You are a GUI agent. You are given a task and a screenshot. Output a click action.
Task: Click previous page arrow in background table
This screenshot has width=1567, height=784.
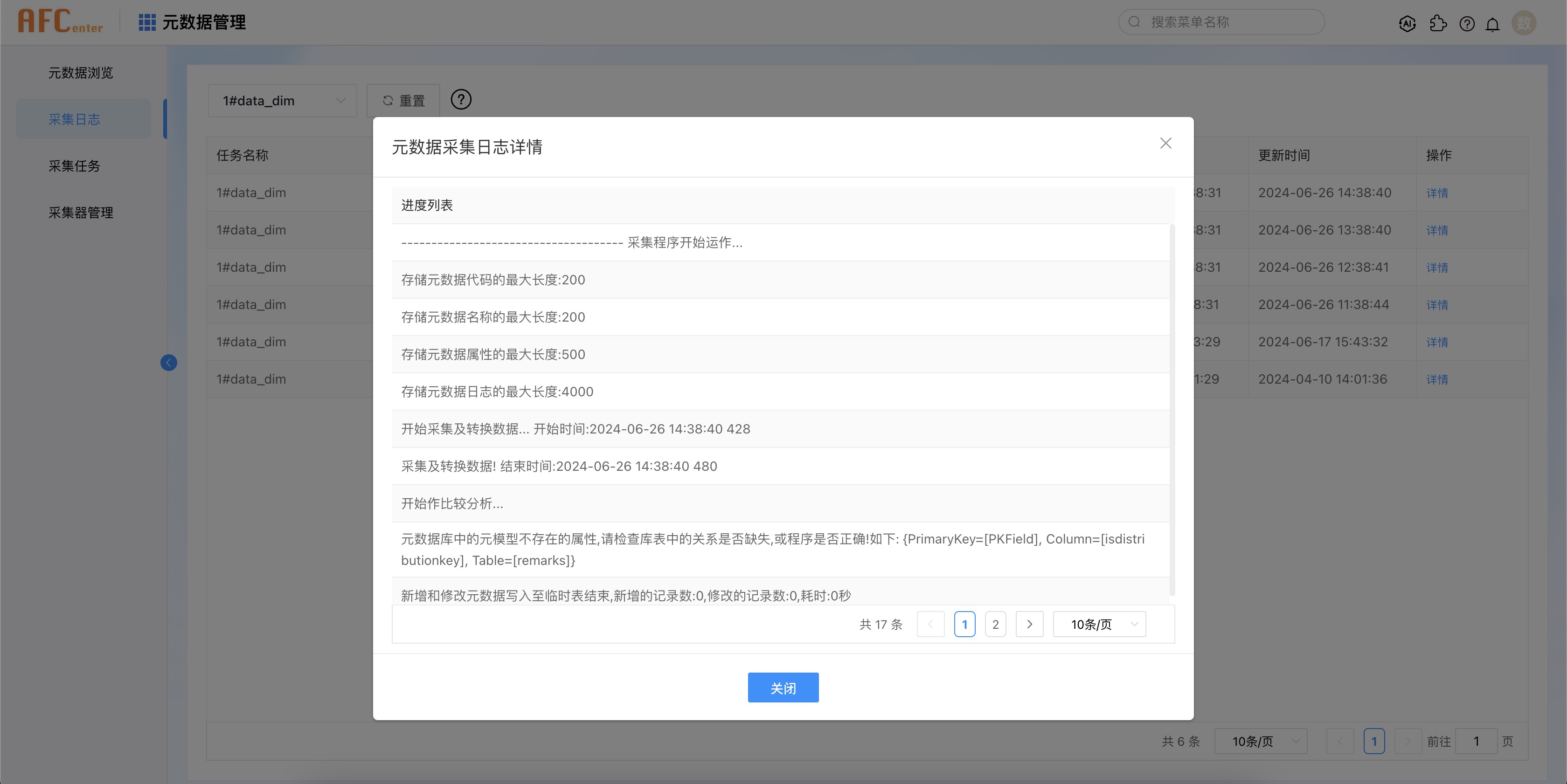point(1339,742)
